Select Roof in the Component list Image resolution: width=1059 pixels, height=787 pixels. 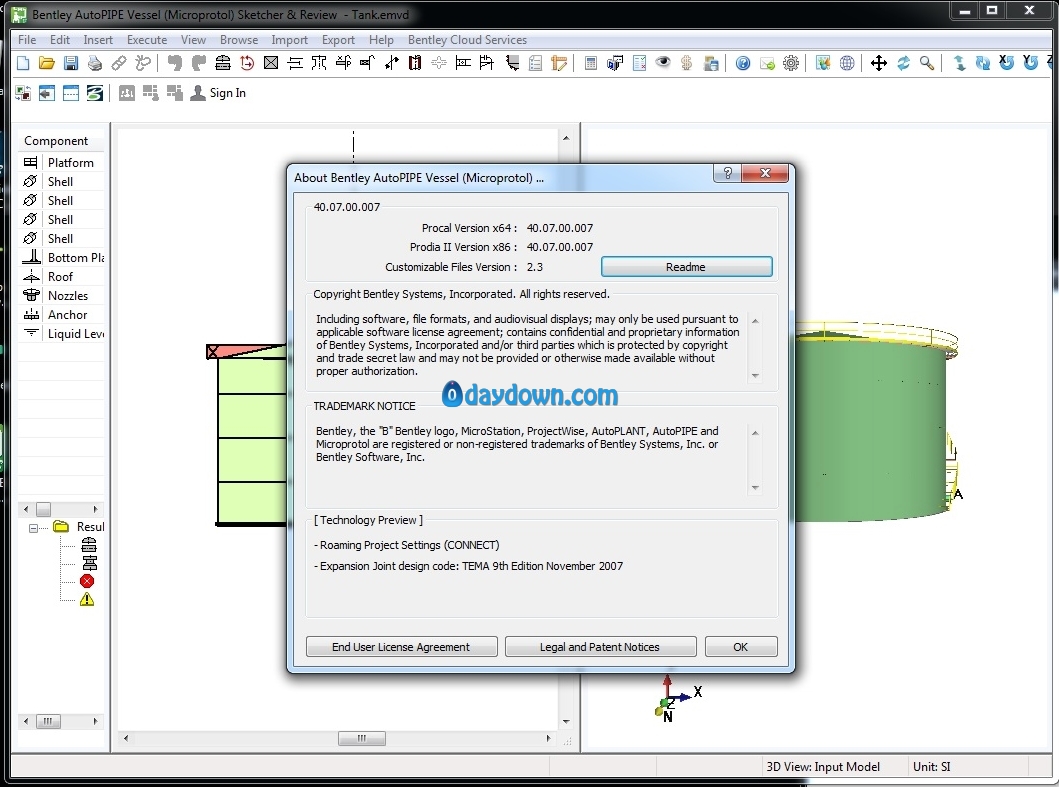(62, 276)
